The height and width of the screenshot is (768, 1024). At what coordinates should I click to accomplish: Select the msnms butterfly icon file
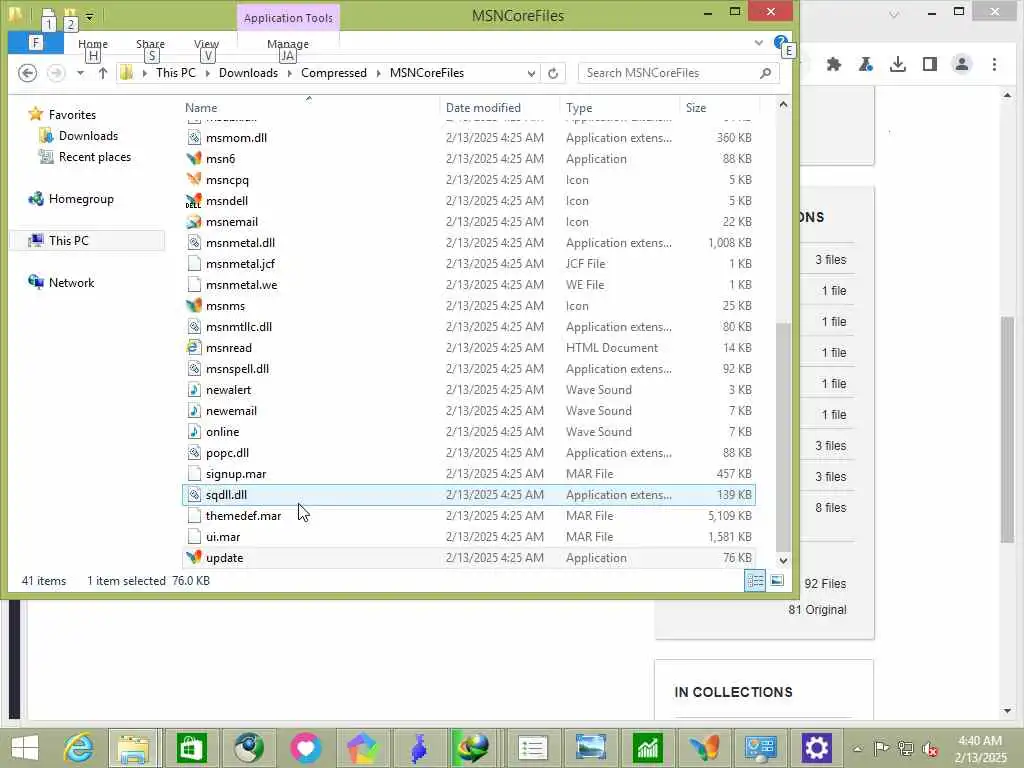coord(194,306)
